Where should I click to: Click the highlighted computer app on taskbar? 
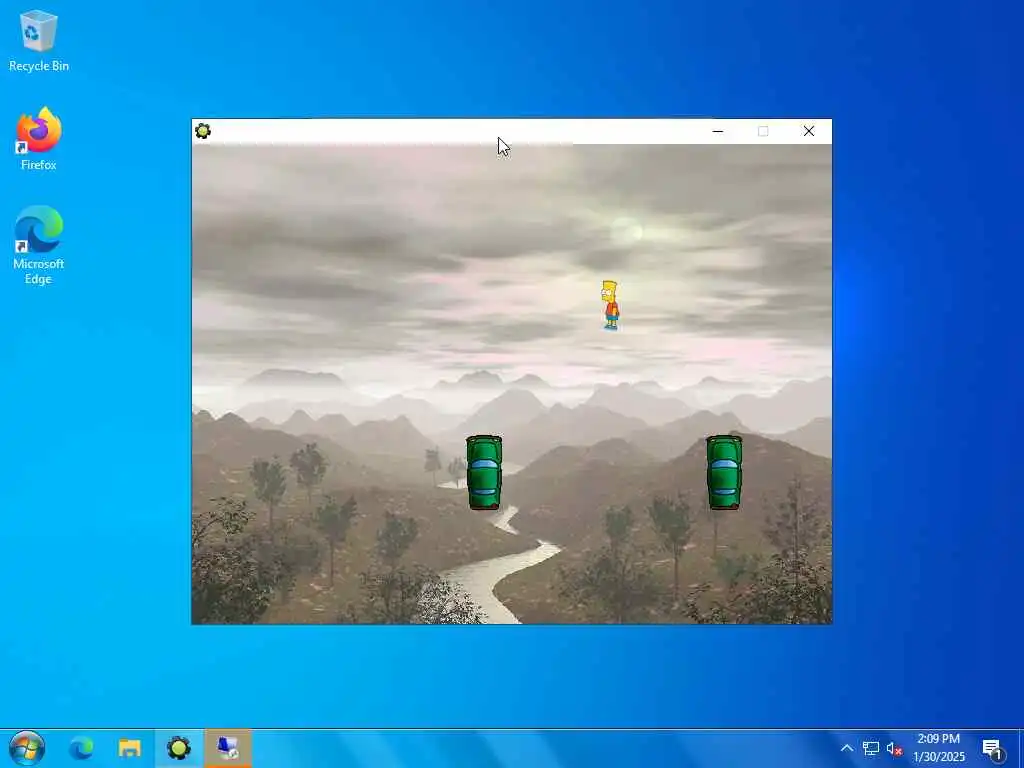coord(227,748)
